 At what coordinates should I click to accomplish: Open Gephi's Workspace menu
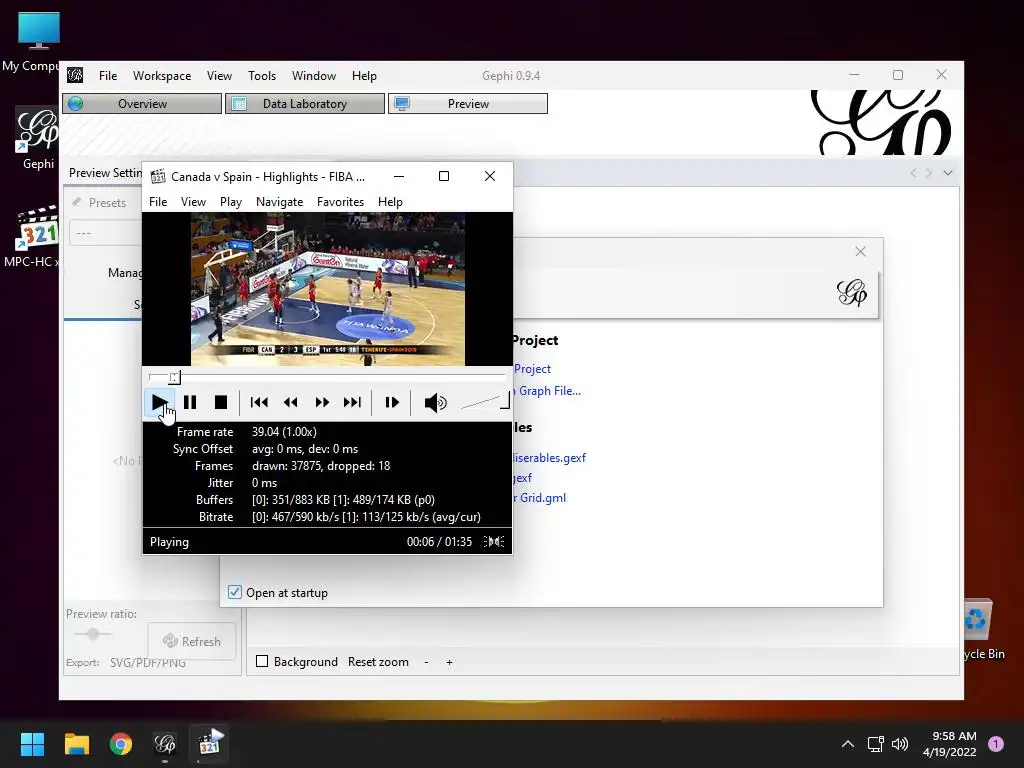(162, 76)
